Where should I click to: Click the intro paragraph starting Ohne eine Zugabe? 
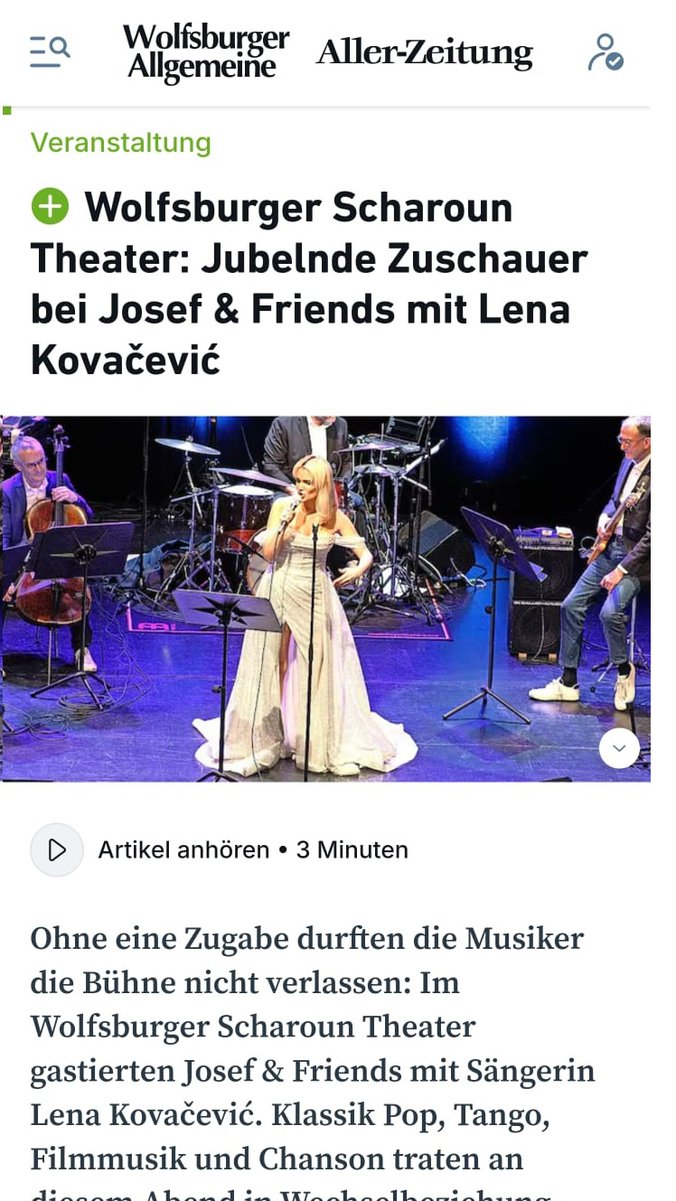click(x=312, y=1060)
